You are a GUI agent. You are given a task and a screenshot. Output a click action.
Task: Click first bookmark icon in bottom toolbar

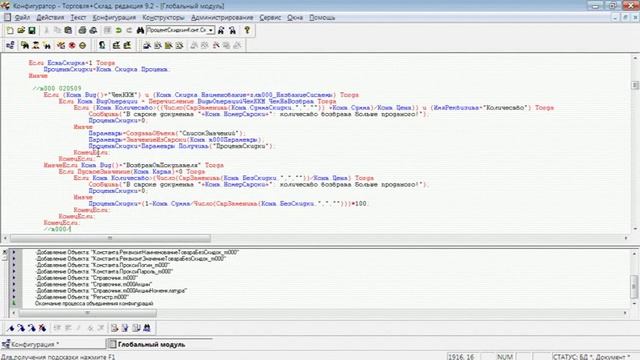(x=10, y=328)
